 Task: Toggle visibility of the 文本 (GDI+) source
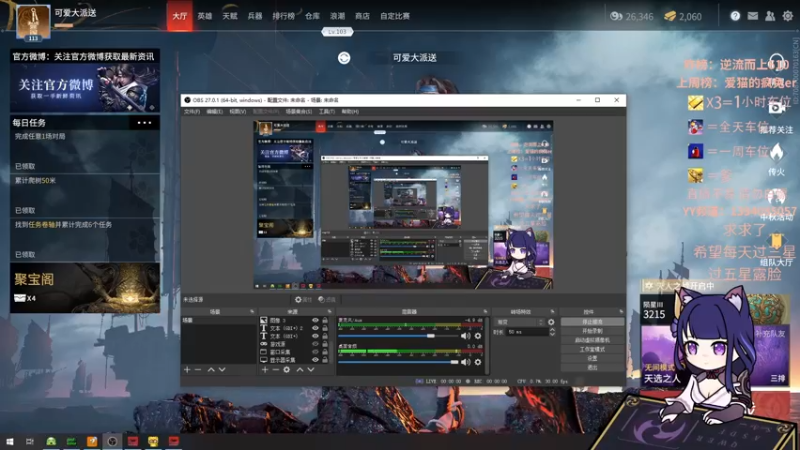[315, 336]
